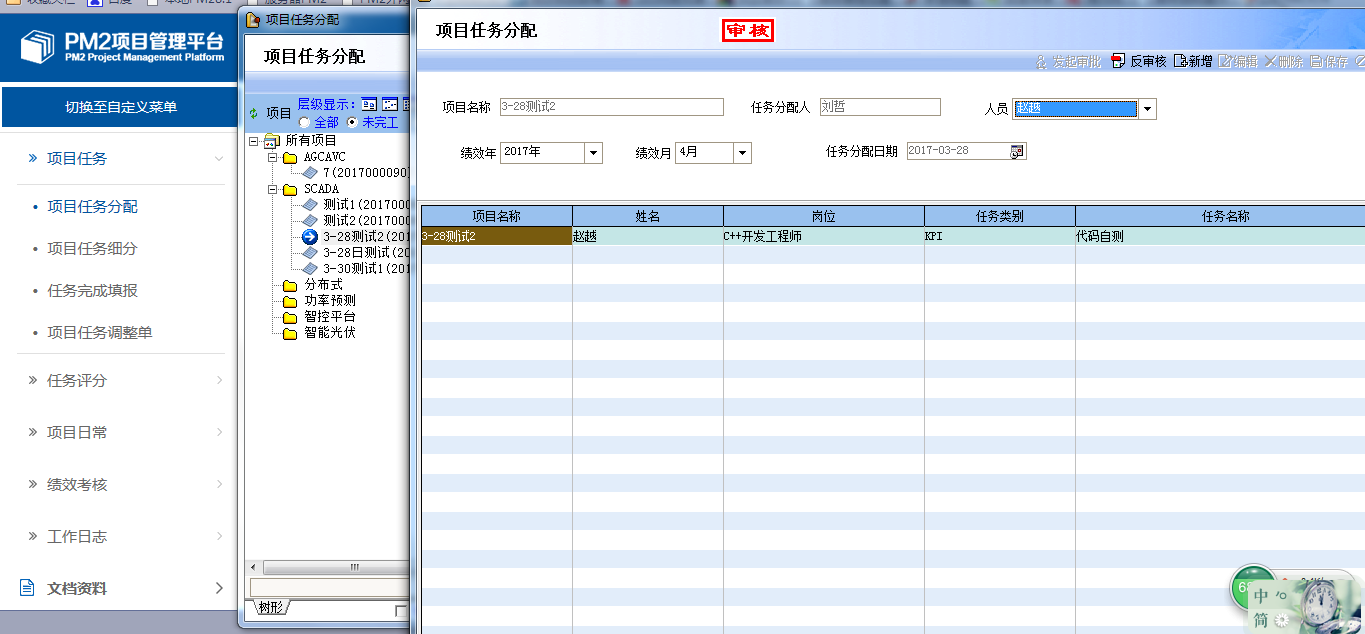This screenshot has width=1365, height=634.
Task: Click 切换至自定义菜单 button
Action: click(120, 107)
